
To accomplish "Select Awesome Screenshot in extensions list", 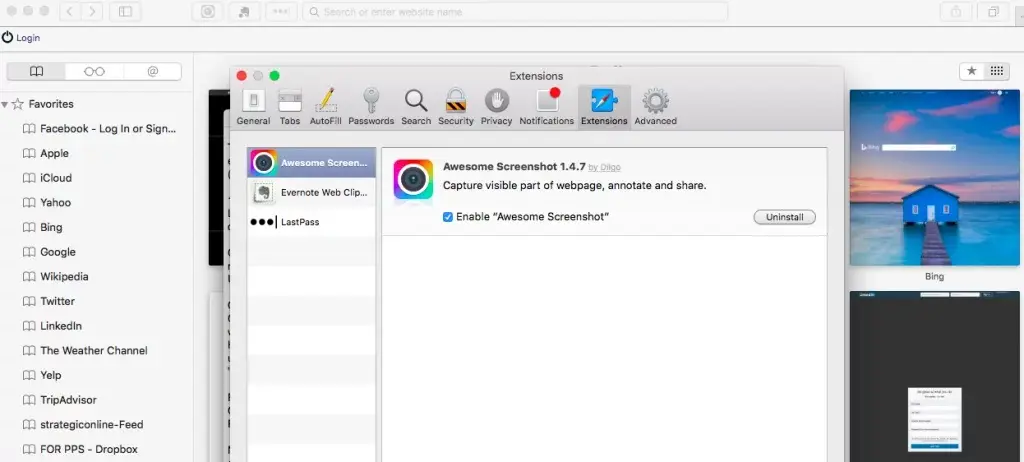I will pos(312,163).
